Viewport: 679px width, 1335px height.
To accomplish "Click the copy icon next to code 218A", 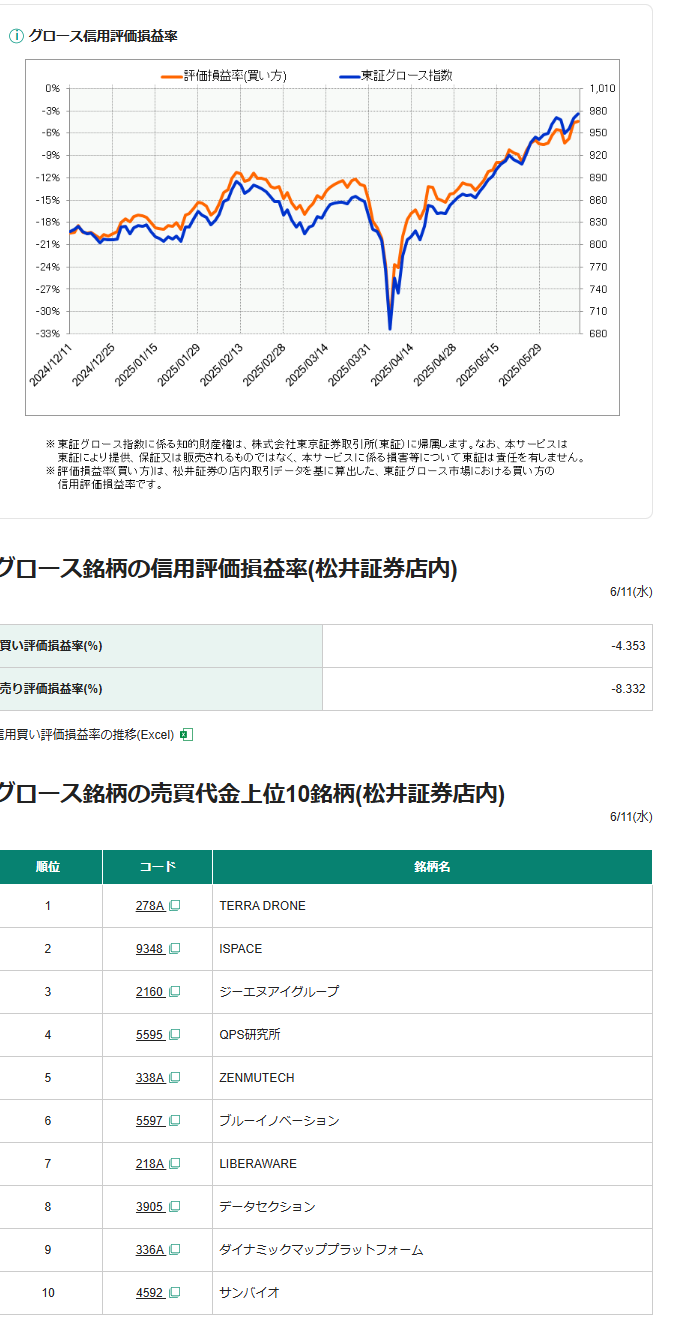I will tap(175, 1164).
